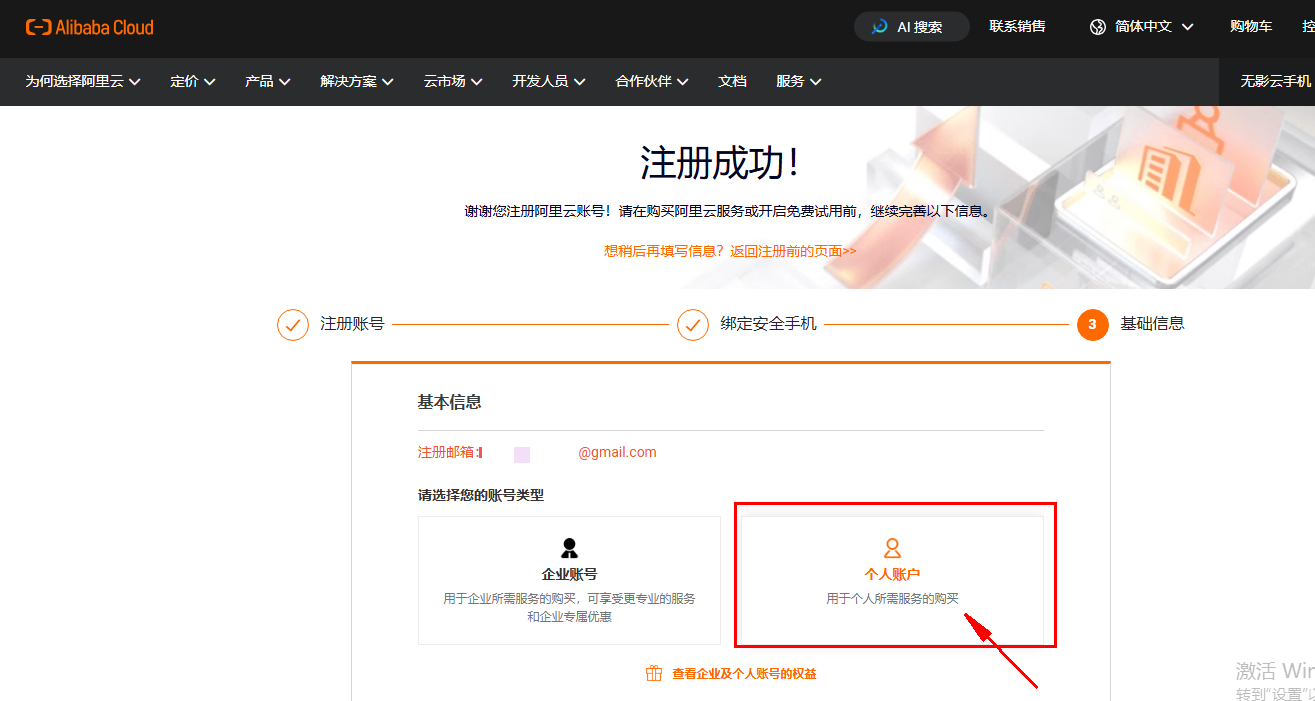This screenshot has width=1315, height=701.
Task: Click the globe language icon
Action: pyautogui.click(x=1098, y=27)
